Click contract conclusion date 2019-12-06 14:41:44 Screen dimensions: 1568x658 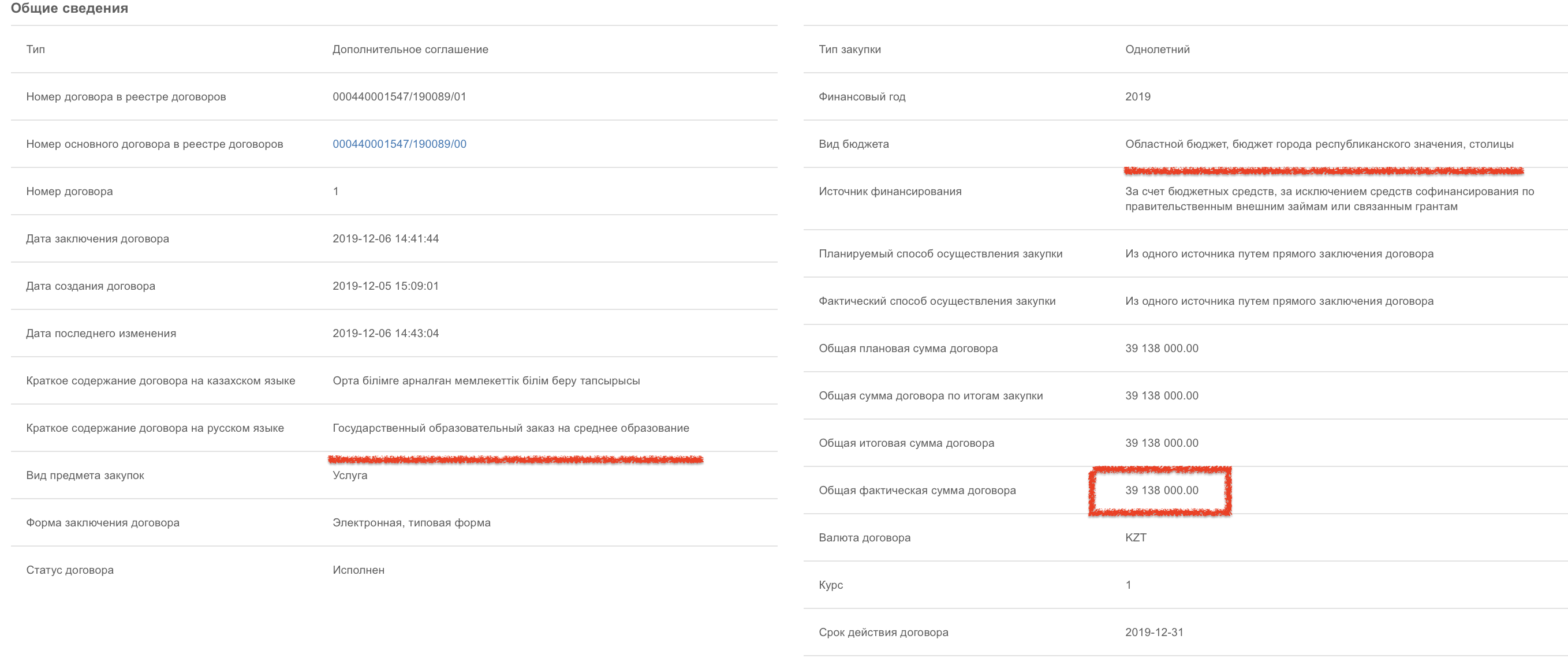tap(385, 238)
